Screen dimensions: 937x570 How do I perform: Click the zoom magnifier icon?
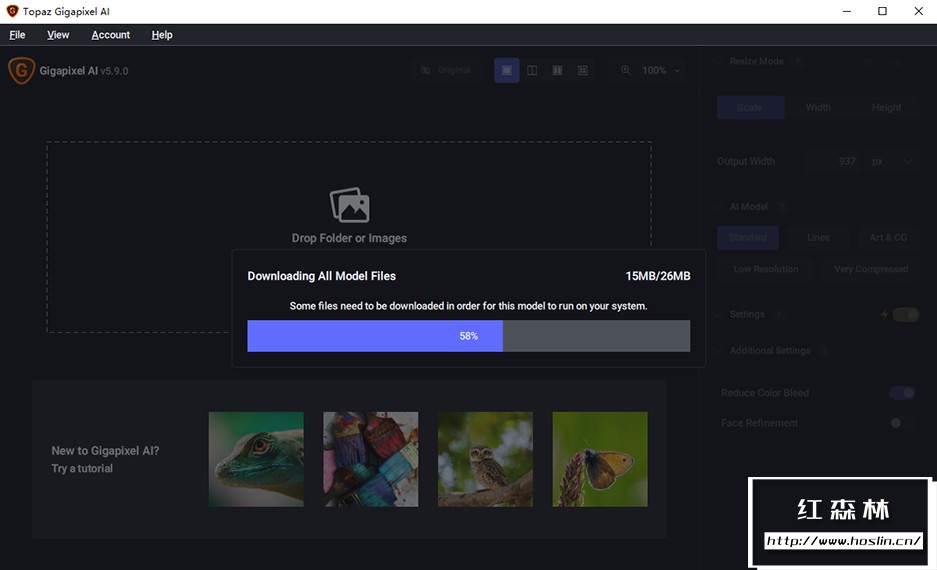(626, 70)
